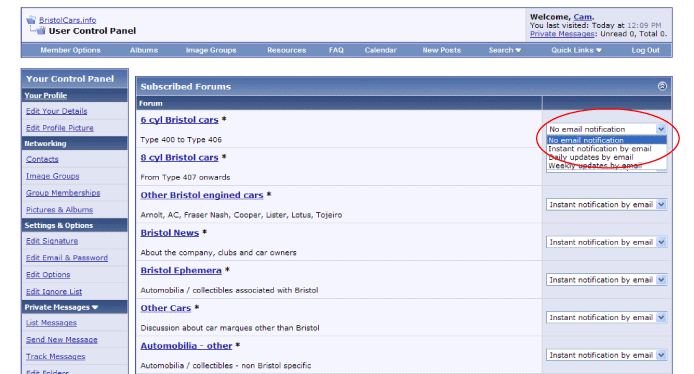Screen dimensions: 694x374
Task: Open Image Groups sidebar link
Action: tap(53, 176)
